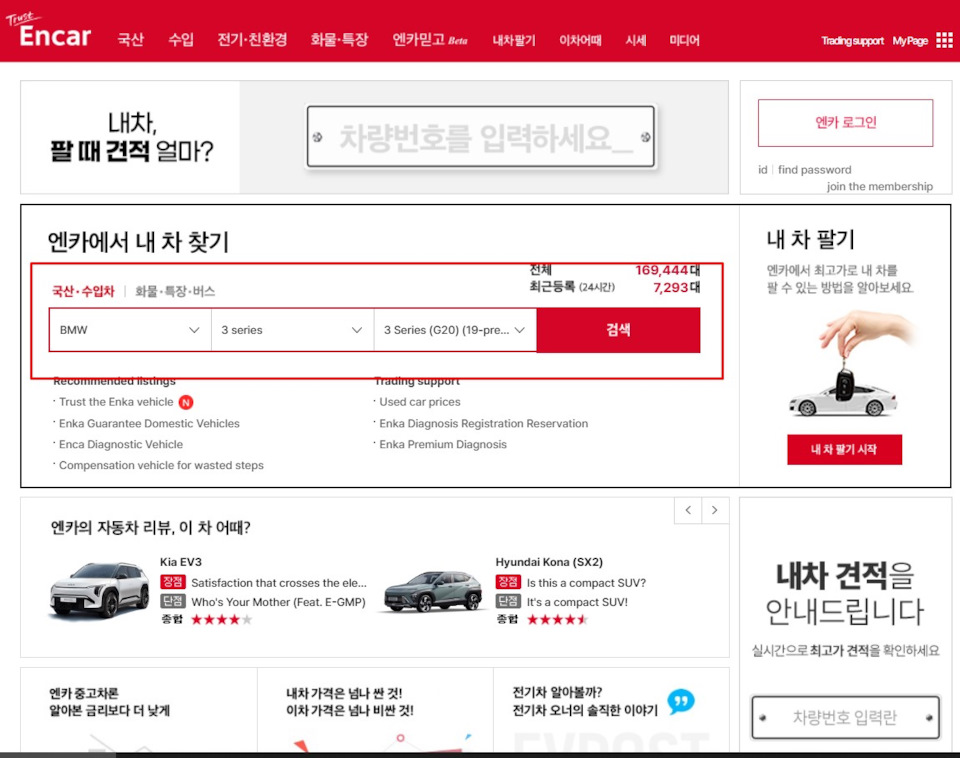Click the 7,293대 recent registrations count
Image resolution: width=960 pixels, height=758 pixels.
click(x=676, y=287)
